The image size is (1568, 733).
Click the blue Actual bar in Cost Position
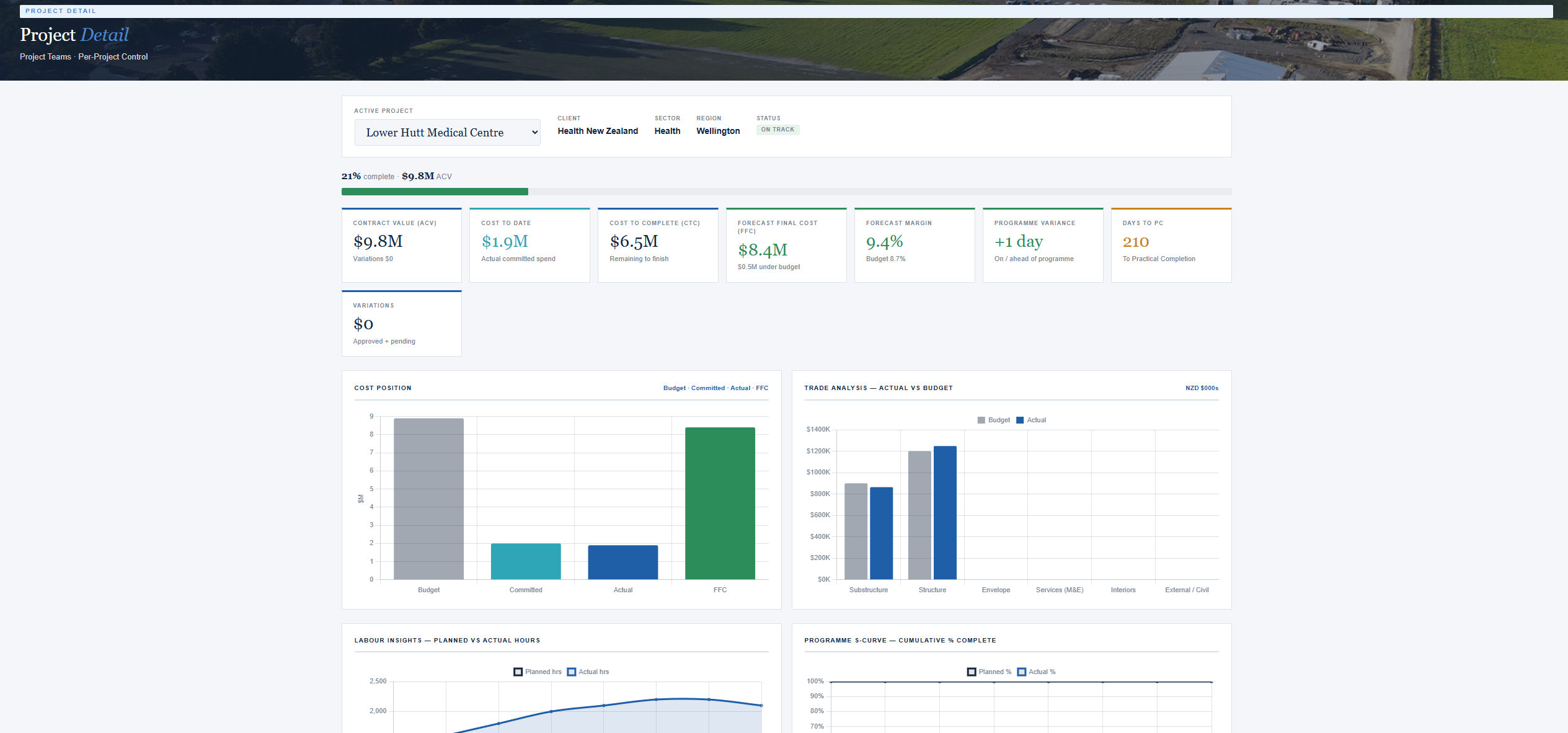click(x=623, y=562)
